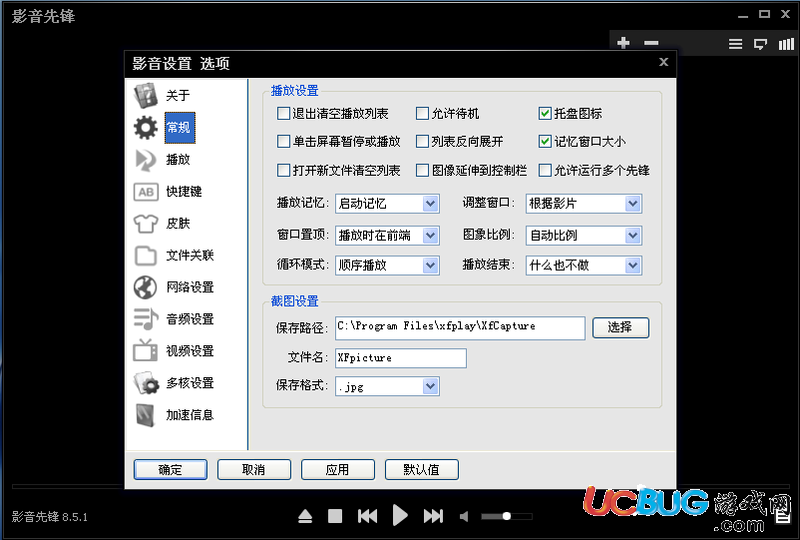Open the 关于 settings page
This screenshot has height=540, width=800.
pos(178,95)
